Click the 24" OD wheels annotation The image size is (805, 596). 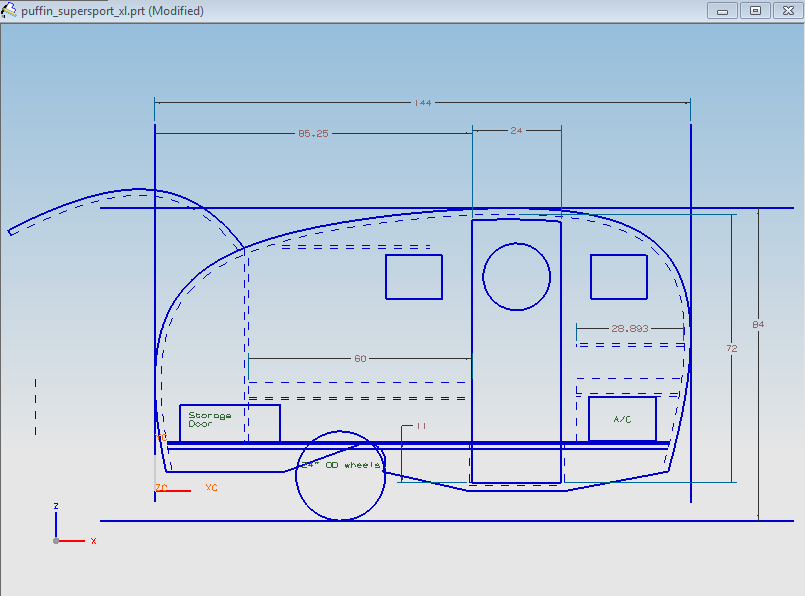(x=341, y=465)
